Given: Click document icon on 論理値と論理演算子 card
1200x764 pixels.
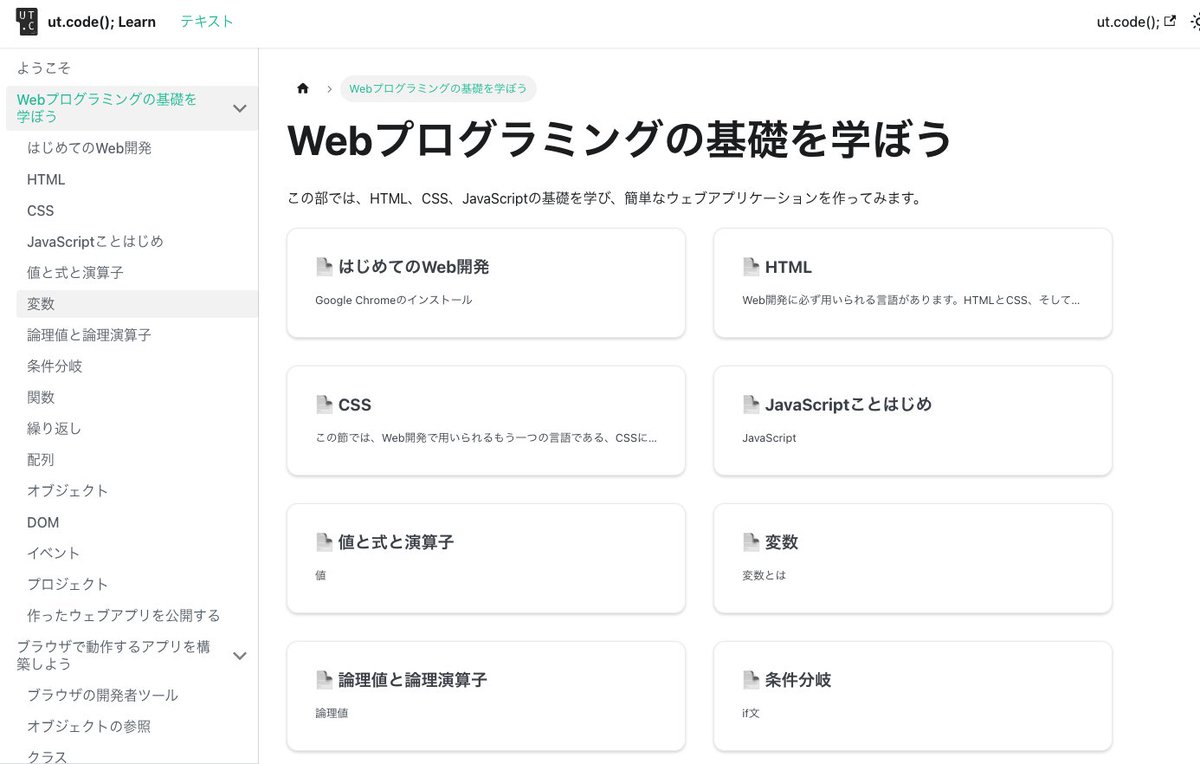Looking at the screenshot, I should point(324,680).
